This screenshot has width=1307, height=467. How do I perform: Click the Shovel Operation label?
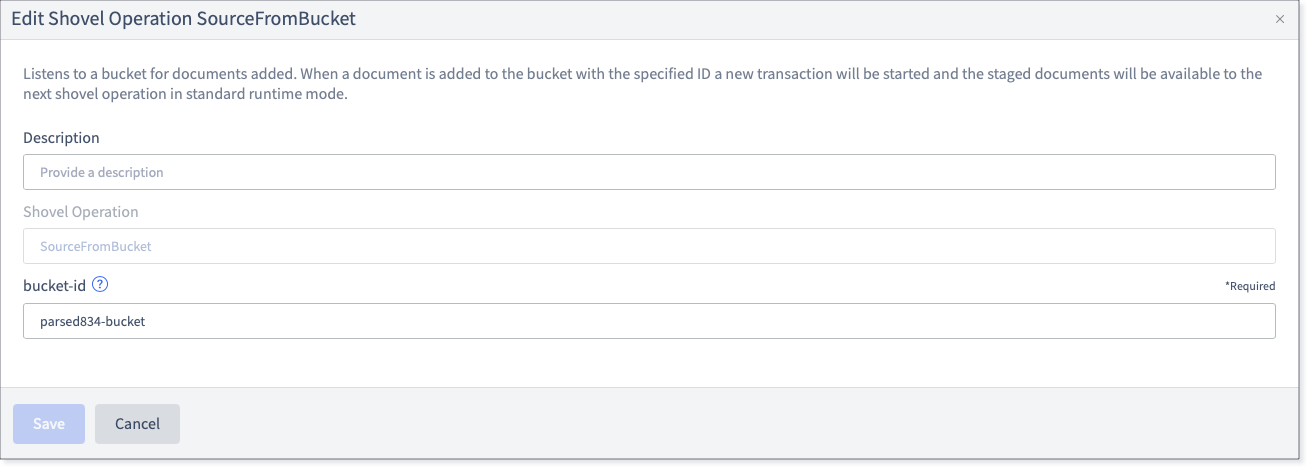(x=81, y=212)
